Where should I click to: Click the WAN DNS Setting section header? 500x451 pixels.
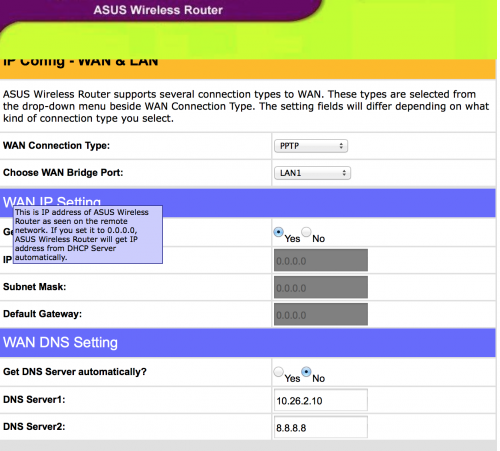pos(248,343)
